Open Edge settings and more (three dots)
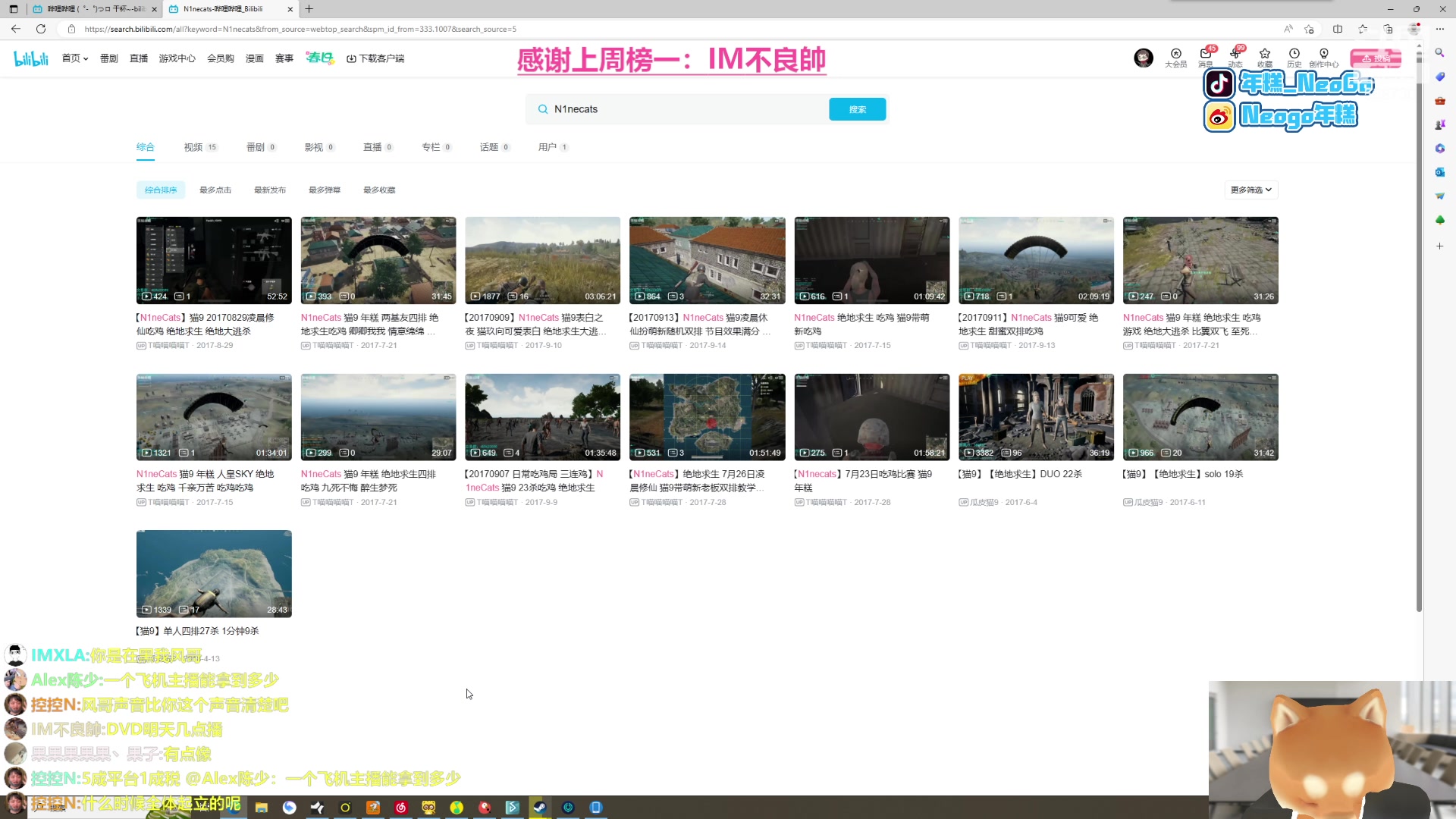The width and height of the screenshot is (1456, 819). [x=1439, y=29]
